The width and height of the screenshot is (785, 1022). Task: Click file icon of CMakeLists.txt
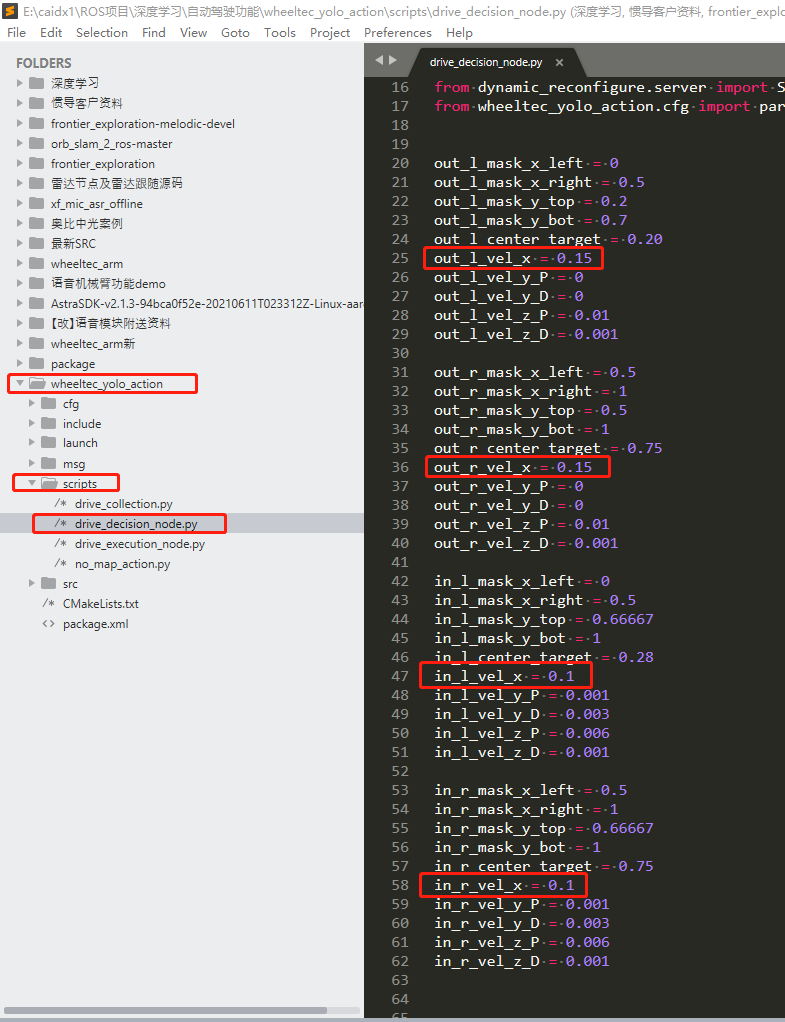point(48,603)
